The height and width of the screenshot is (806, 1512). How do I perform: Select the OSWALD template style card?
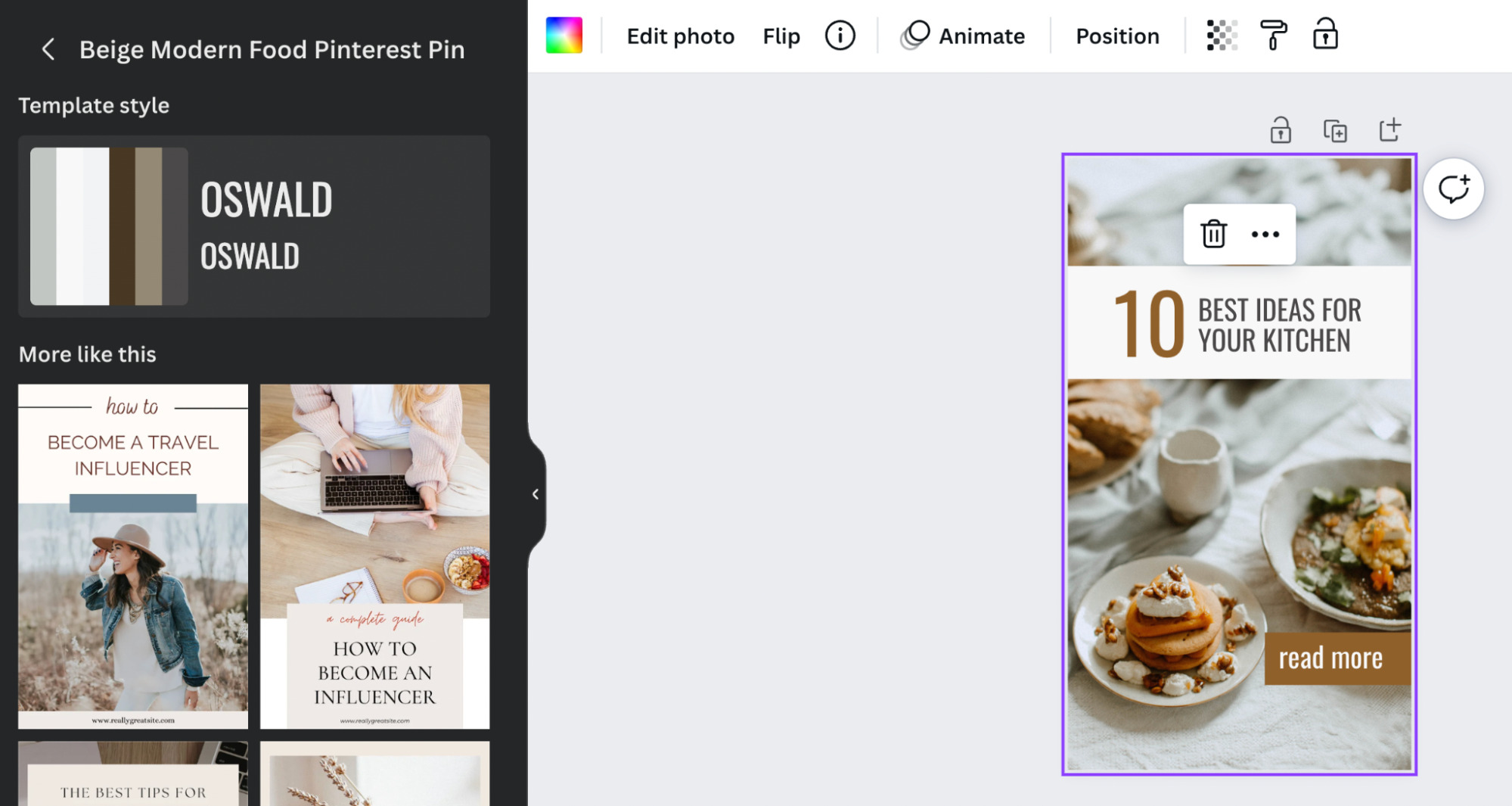253,226
